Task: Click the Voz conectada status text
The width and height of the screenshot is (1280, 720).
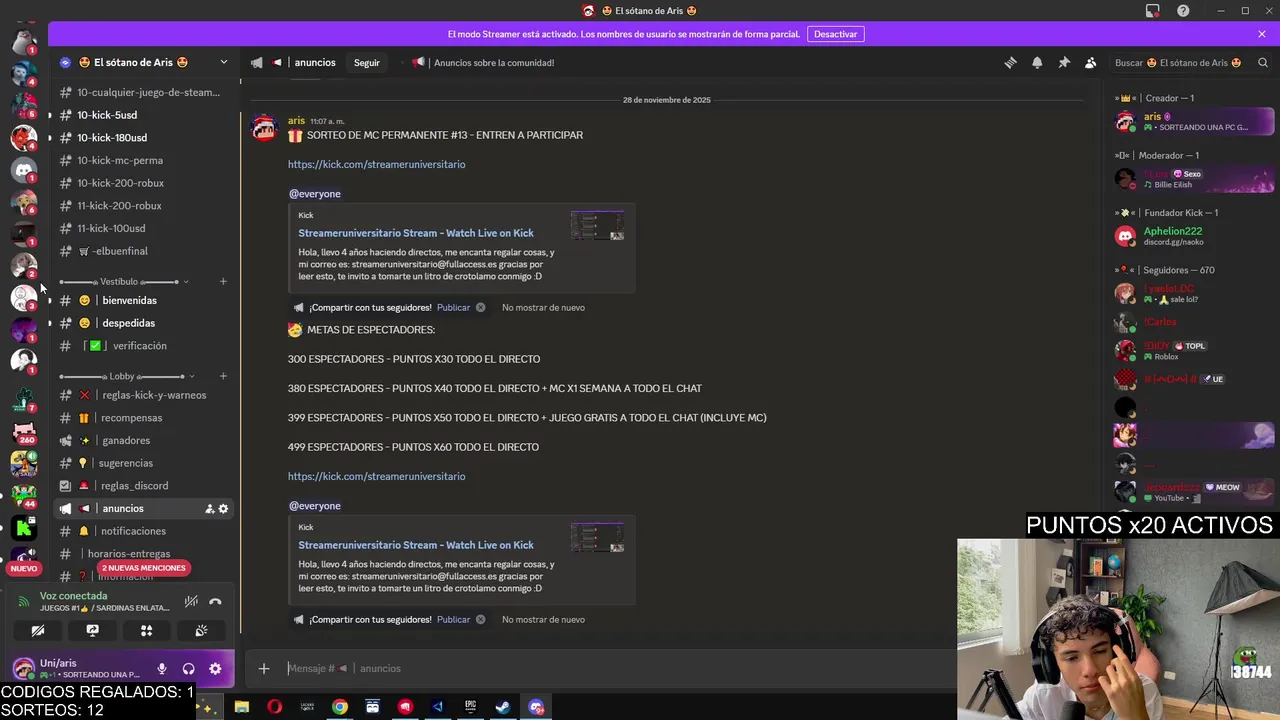Action: click(x=73, y=596)
